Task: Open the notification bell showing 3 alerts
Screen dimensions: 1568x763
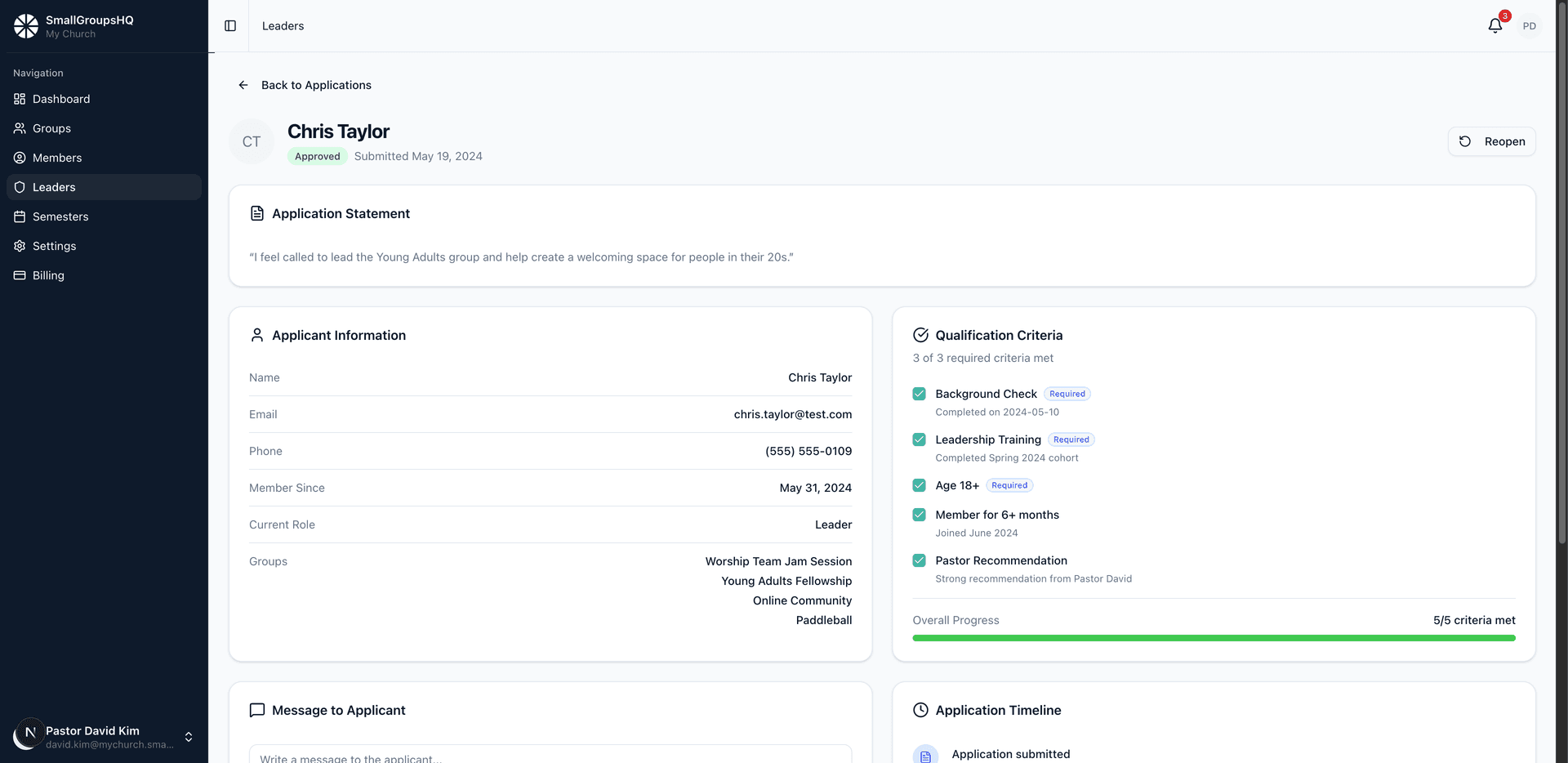Action: click(1495, 25)
